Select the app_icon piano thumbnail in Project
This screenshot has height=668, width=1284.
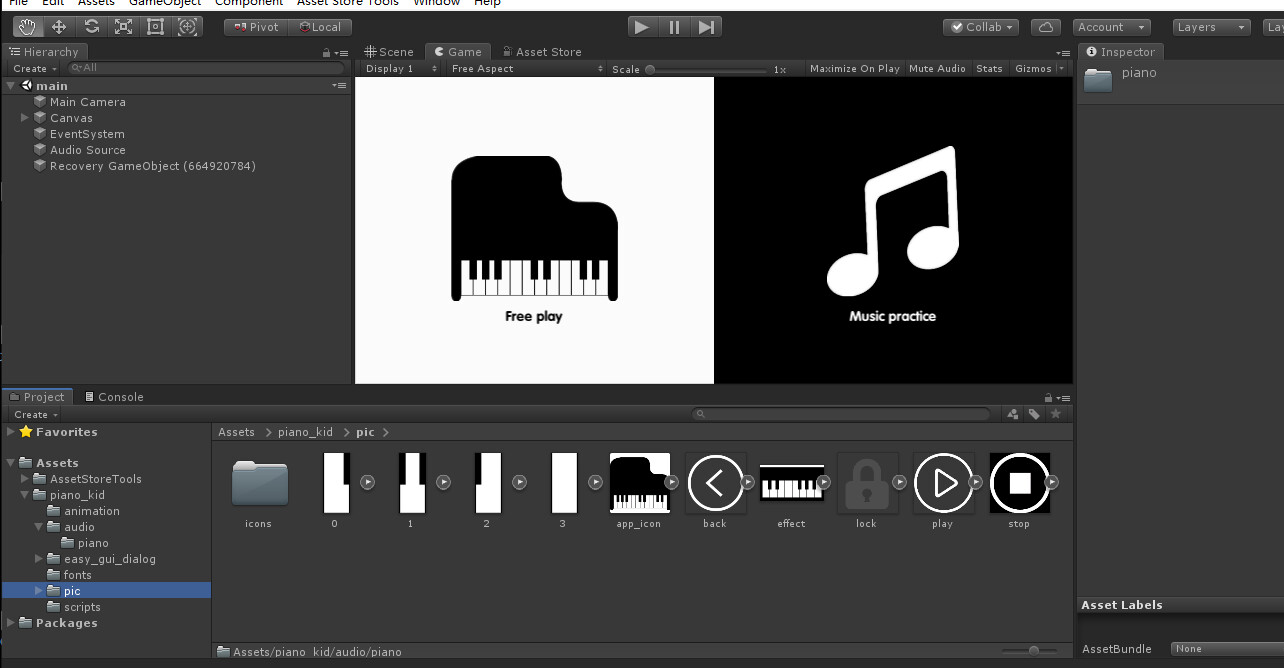[639, 482]
